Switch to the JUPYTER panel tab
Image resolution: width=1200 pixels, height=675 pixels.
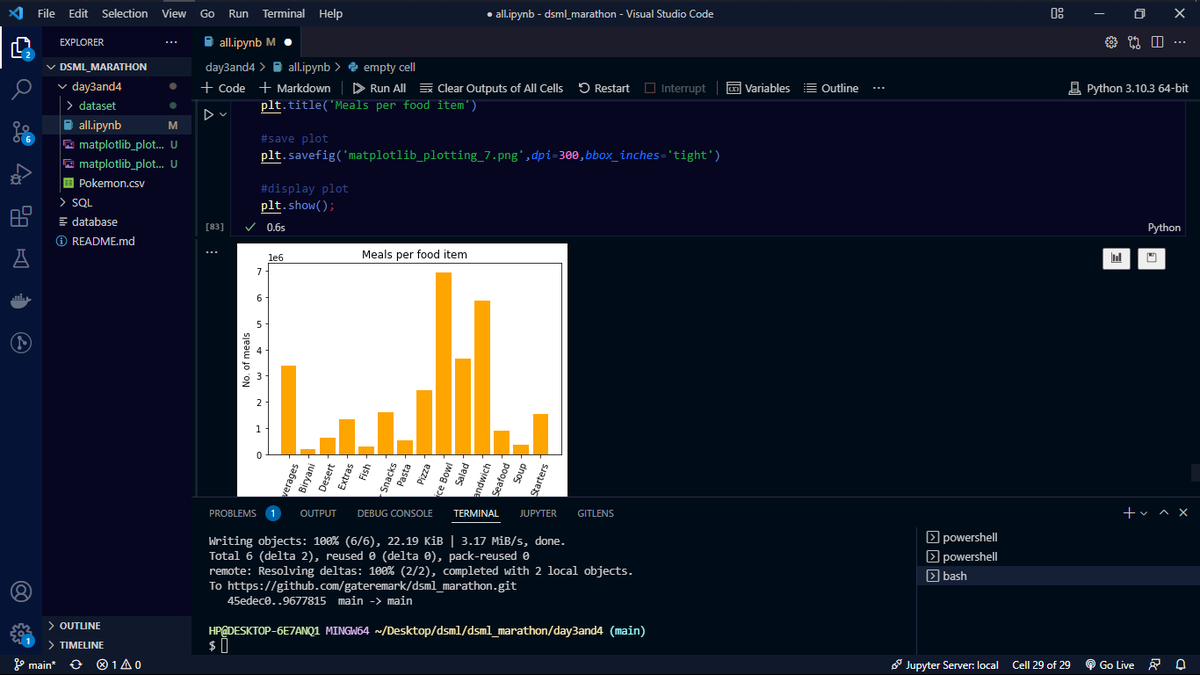tap(538, 513)
